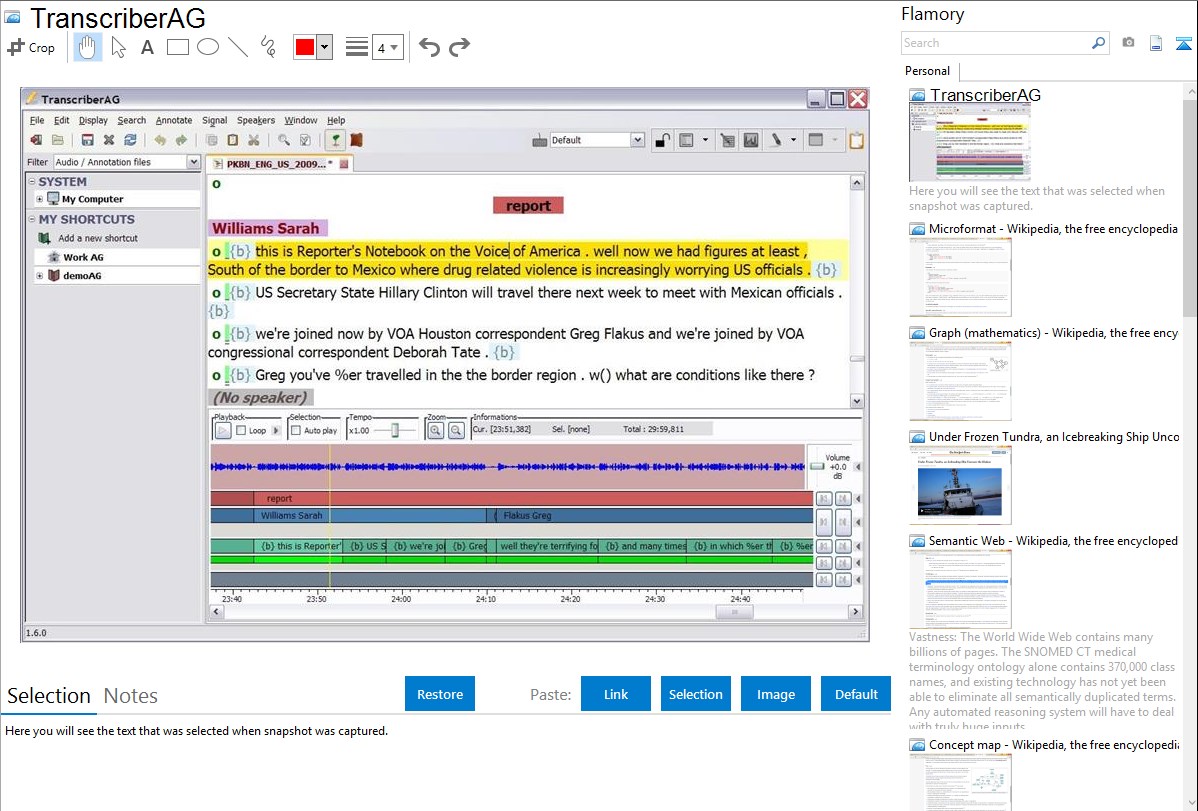
Task: Open the red color swatch dropdown
Action: (x=324, y=47)
